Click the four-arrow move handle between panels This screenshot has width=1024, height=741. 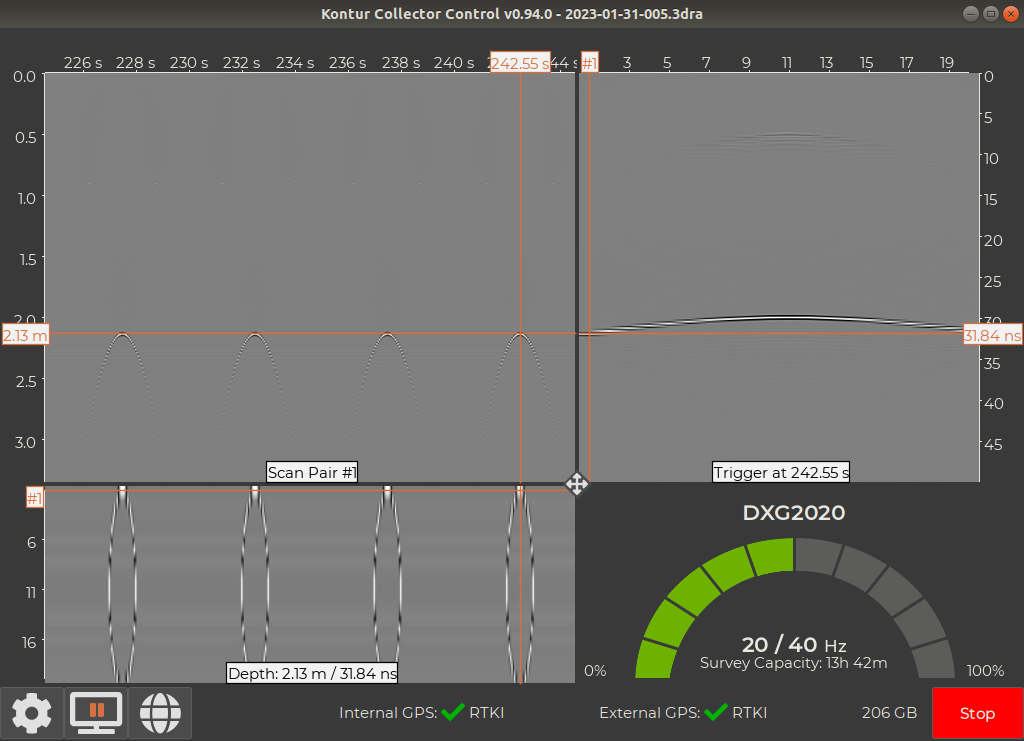coord(577,484)
